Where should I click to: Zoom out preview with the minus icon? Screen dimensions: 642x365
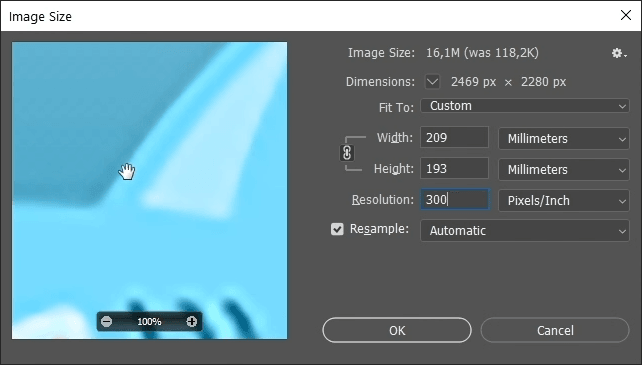106,322
